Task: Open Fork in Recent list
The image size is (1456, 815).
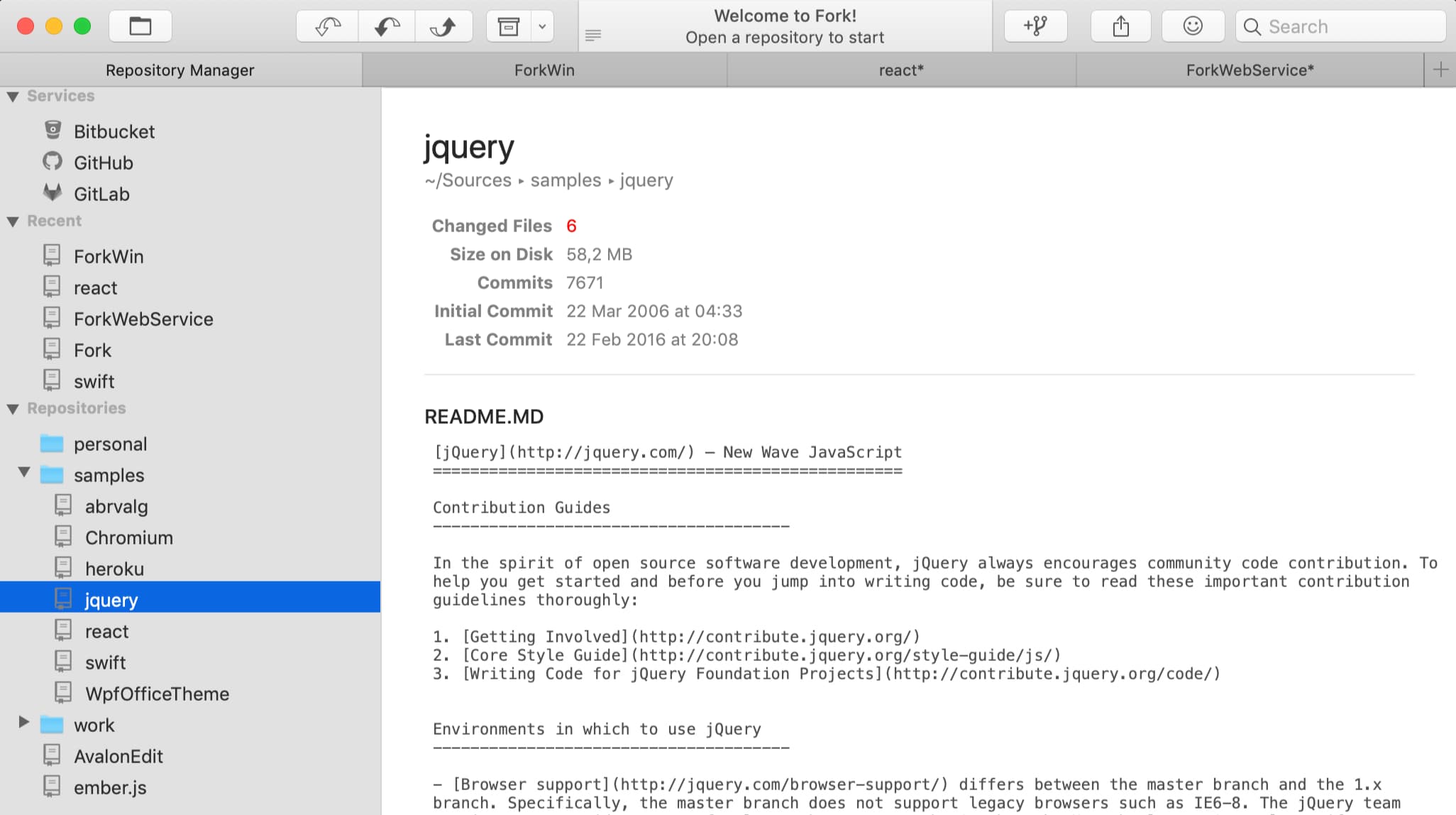Action: point(92,350)
